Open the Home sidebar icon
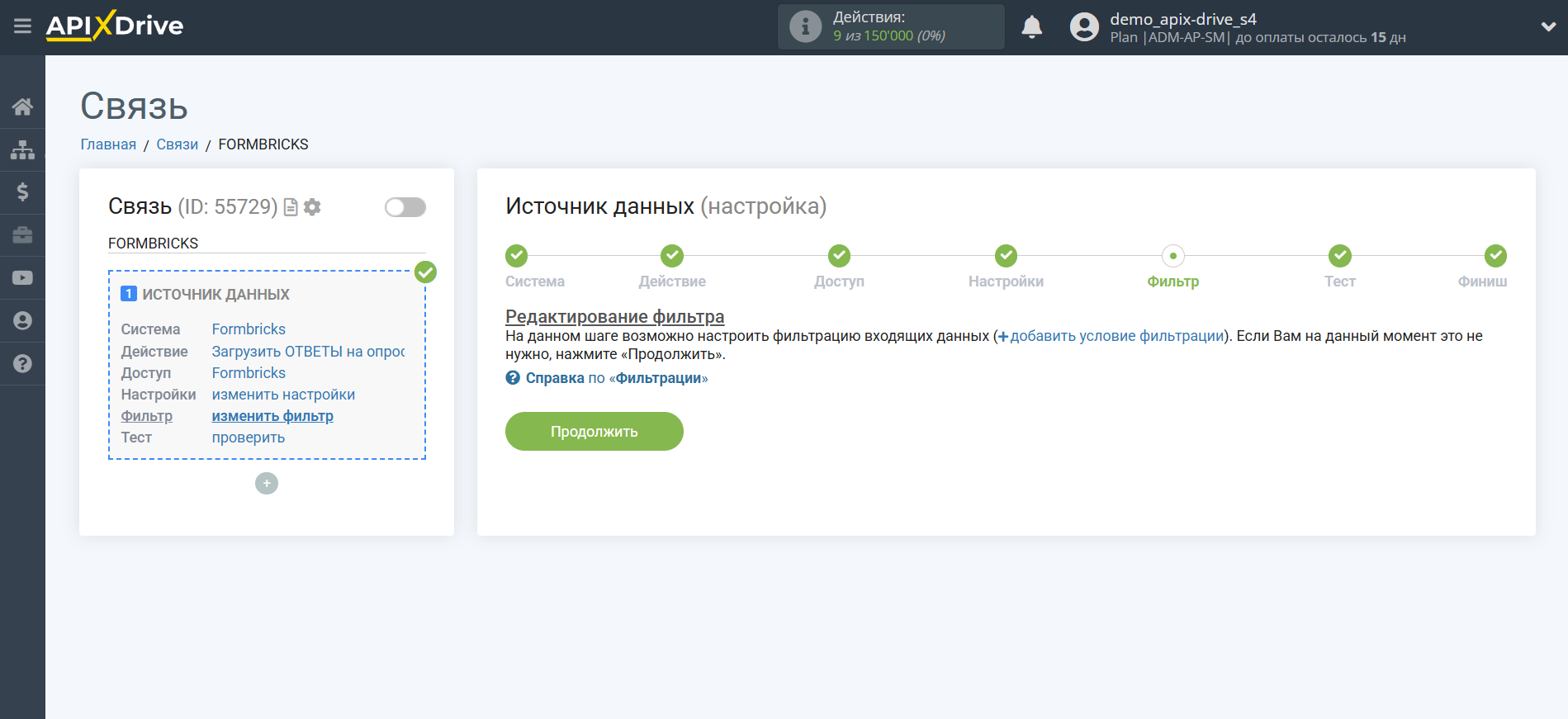 22,106
